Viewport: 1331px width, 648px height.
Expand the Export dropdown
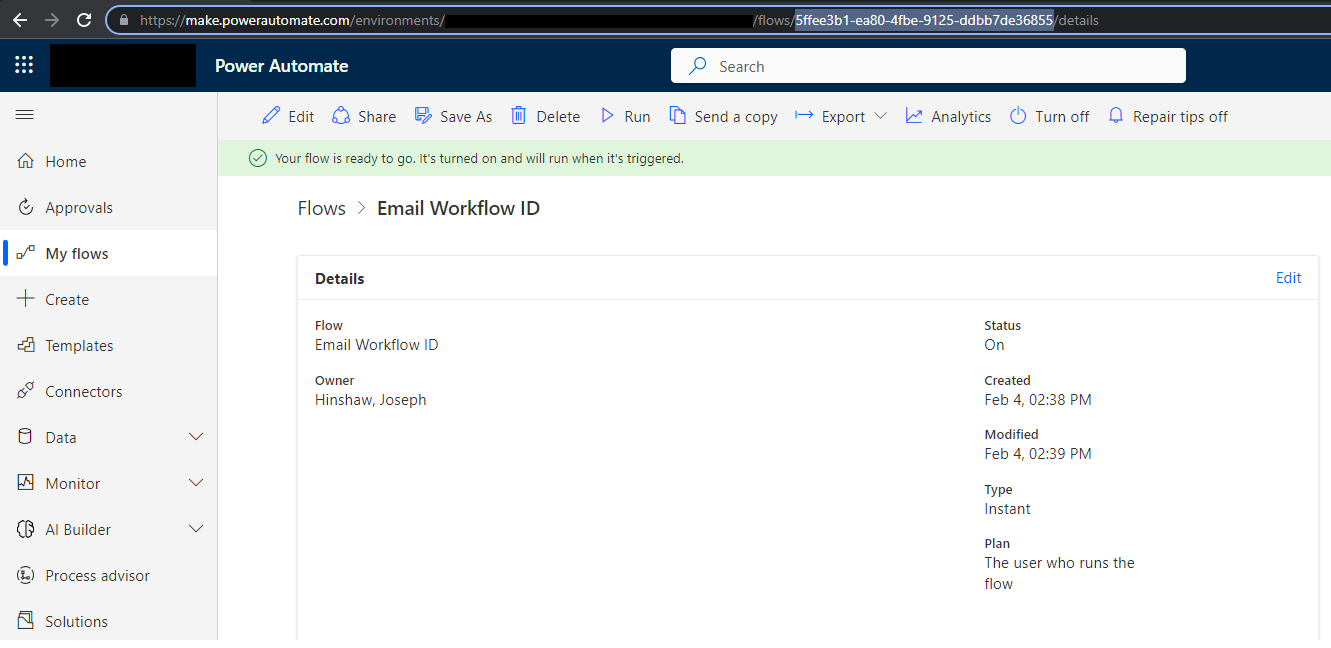882,116
